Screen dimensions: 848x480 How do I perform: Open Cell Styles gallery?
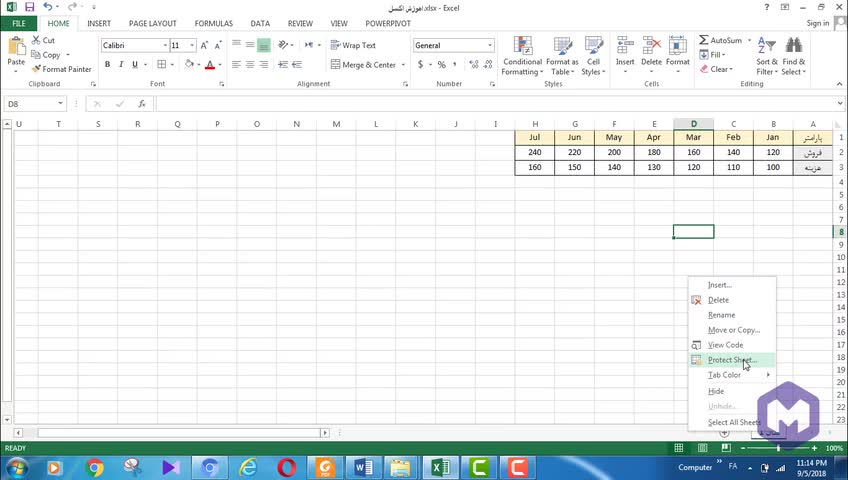[x=593, y=56]
